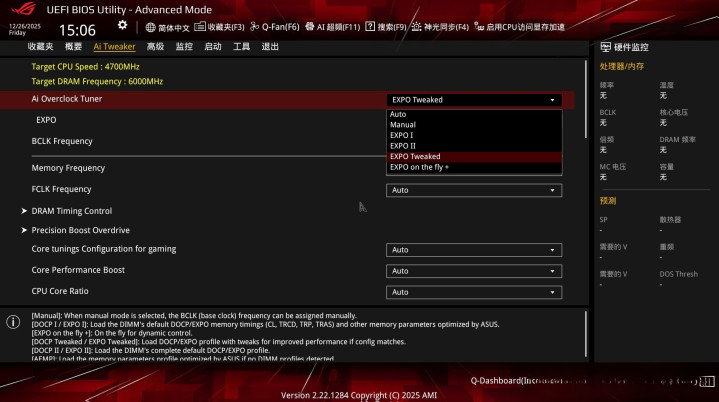Click the CPU Core Ratio label
The image size is (719, 402).
60,291
